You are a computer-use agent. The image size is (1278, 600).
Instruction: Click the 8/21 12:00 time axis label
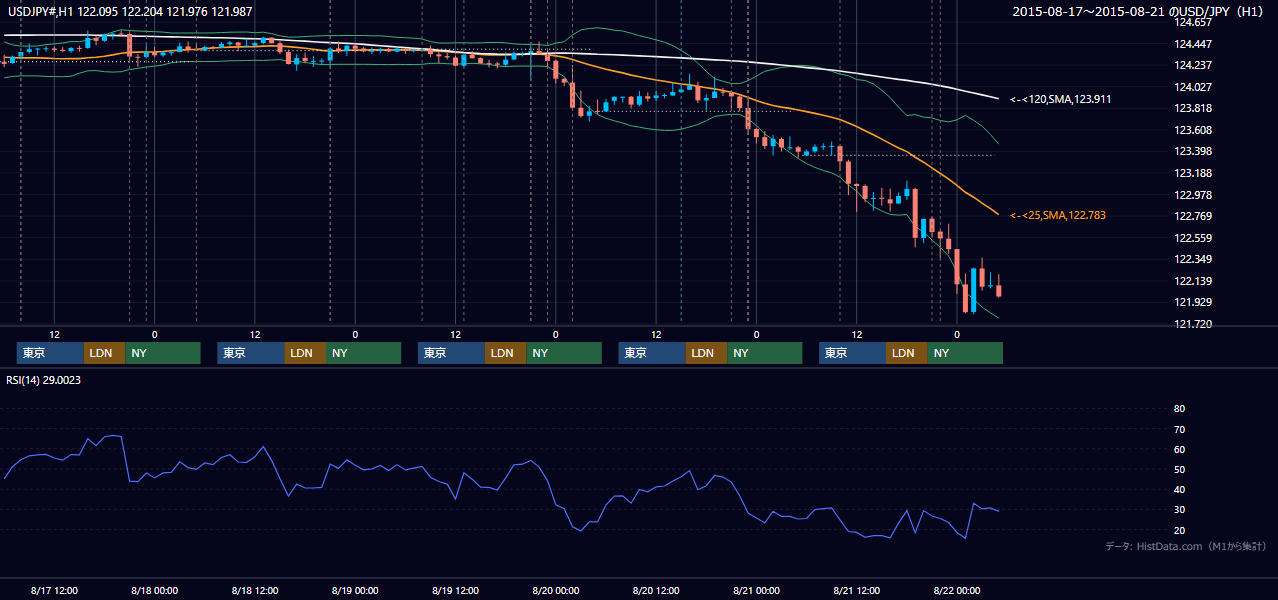[x=856, y=590]
